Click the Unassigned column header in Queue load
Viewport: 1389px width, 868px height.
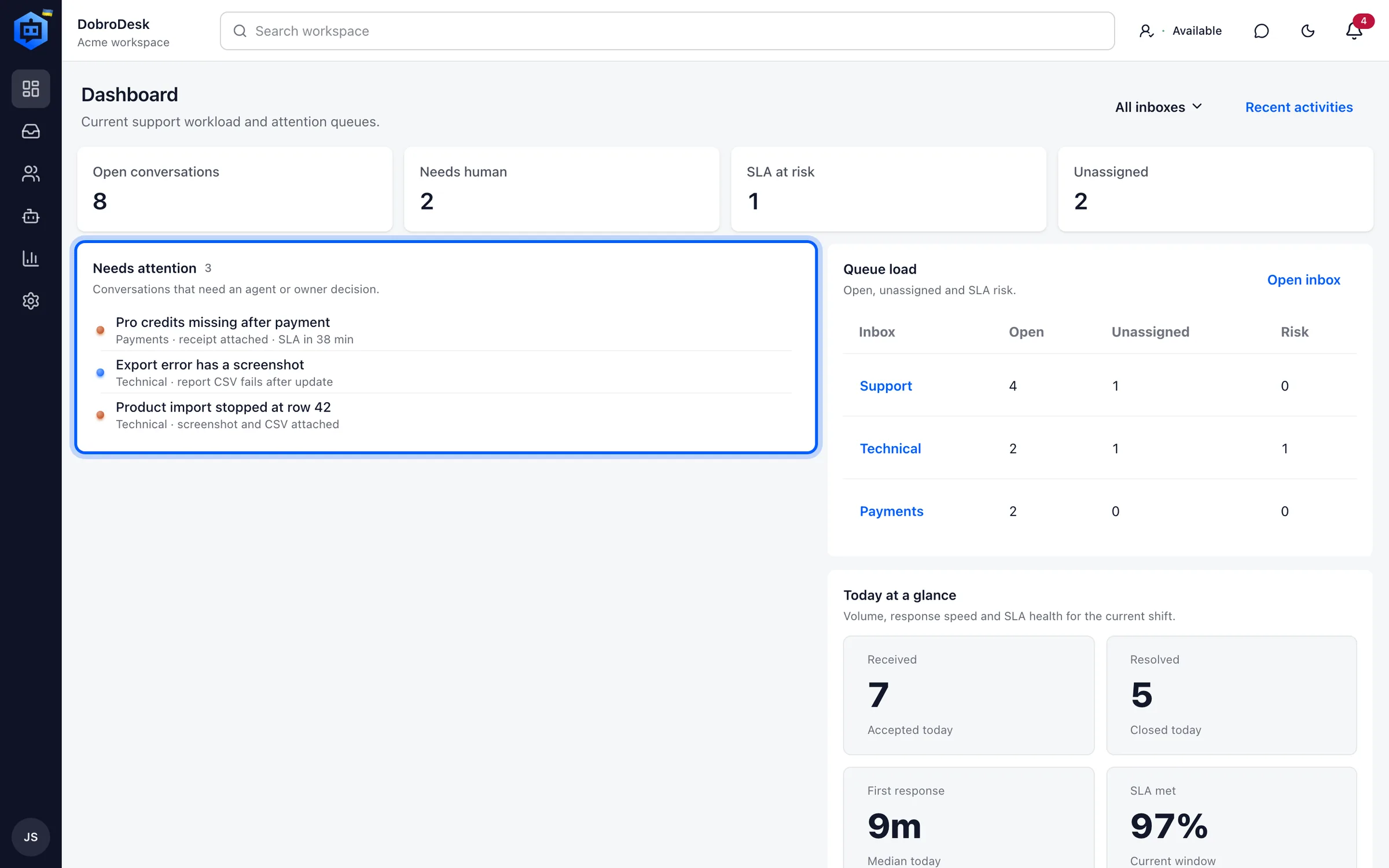point(1150,332)
